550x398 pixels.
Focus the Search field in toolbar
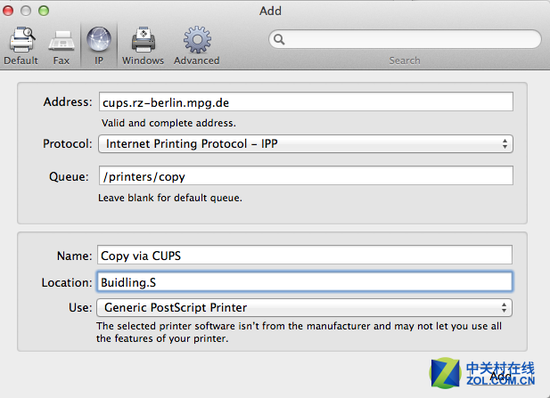(x=405, y=39)
